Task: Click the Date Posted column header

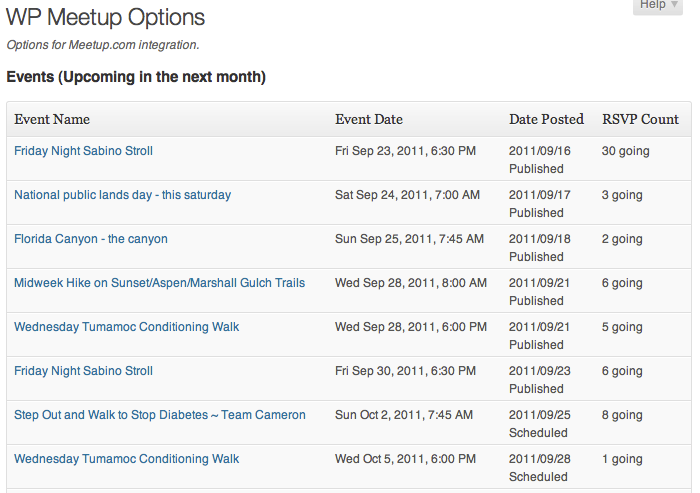Action: [x=546, y=119]
